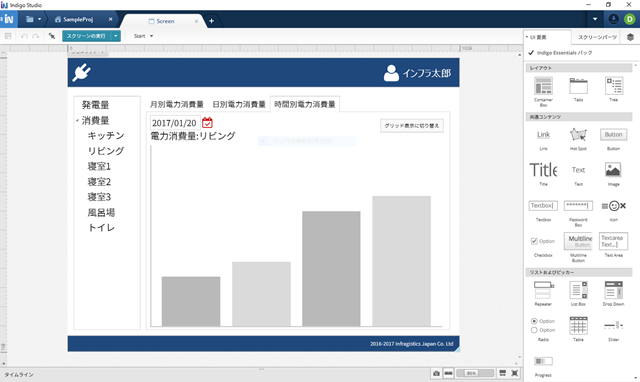The image size is (640, 382).
Task: Select the Container Box element
Action: 543,91
